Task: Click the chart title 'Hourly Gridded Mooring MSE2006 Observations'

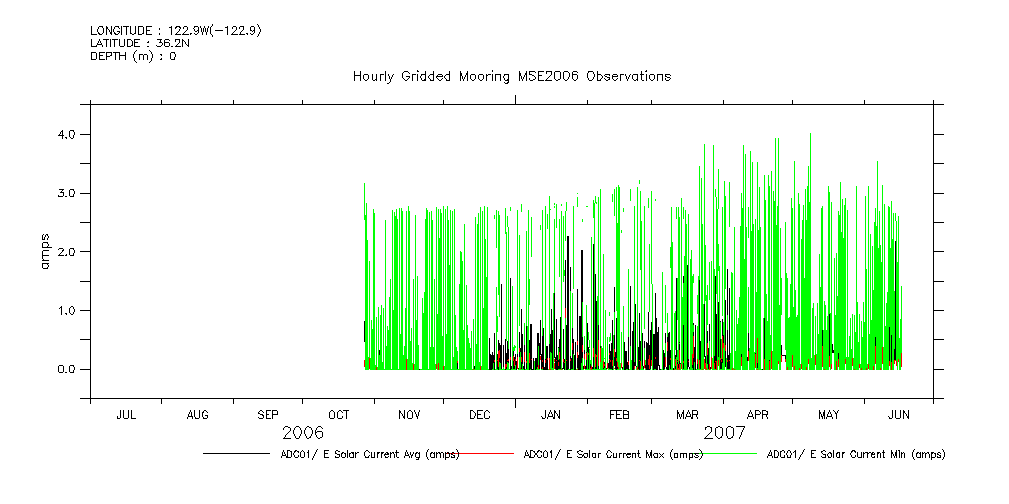Action: point(511,76)
